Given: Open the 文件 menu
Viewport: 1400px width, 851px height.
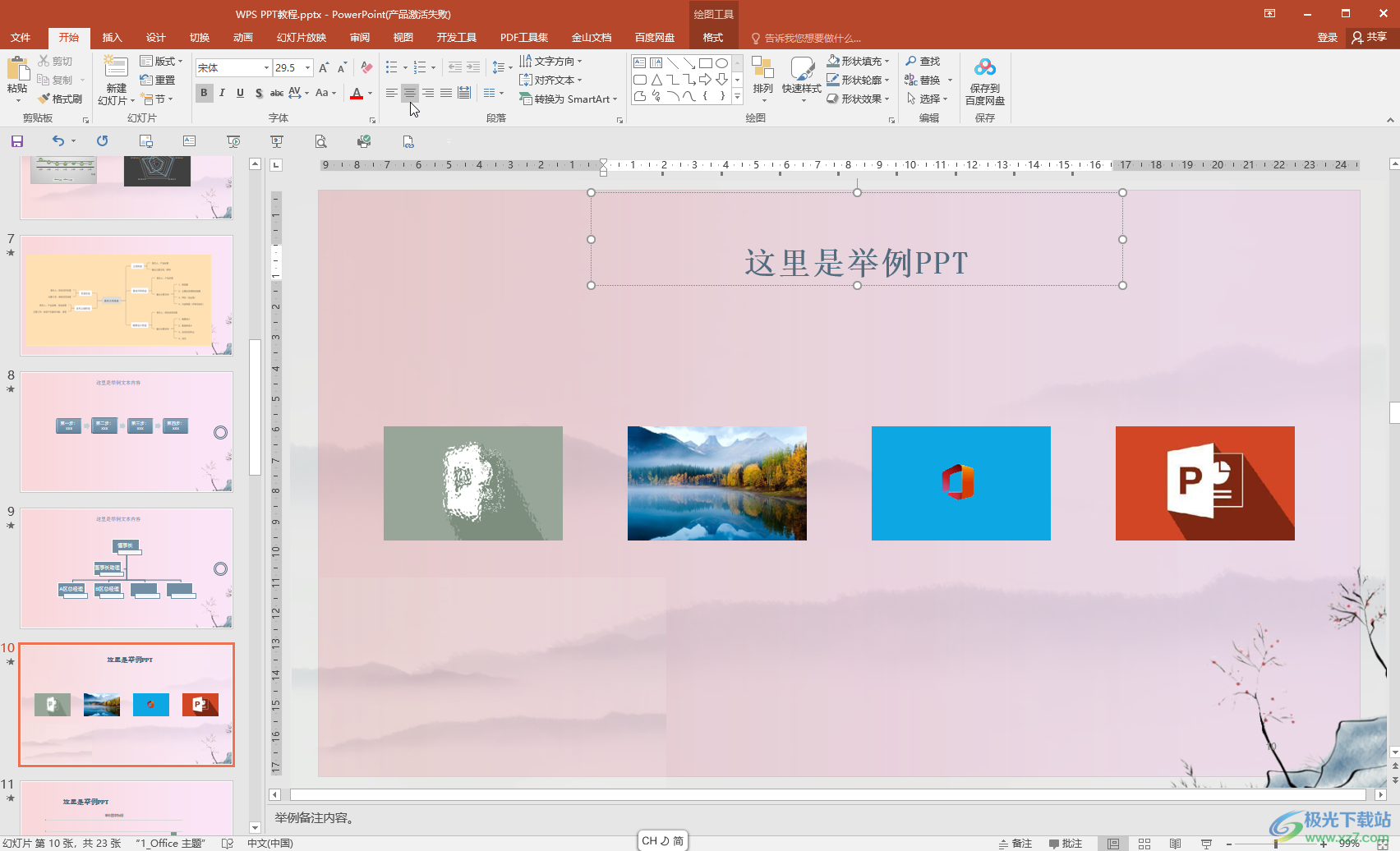Looking at the screenshot, I should coord(21,38).
